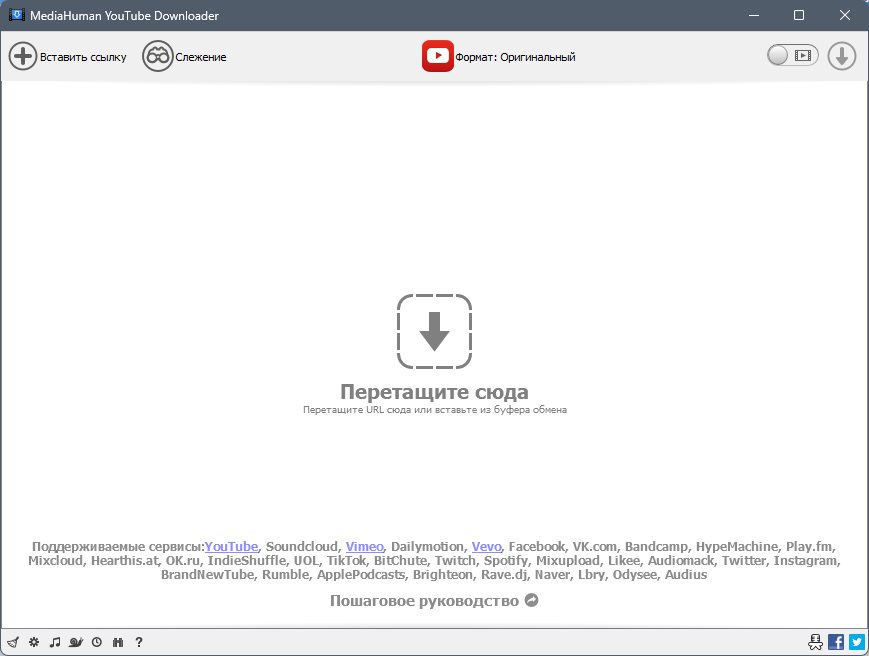
Task: Click the MediaHuman mascot icon at bottom right
Action: (815, 642)
